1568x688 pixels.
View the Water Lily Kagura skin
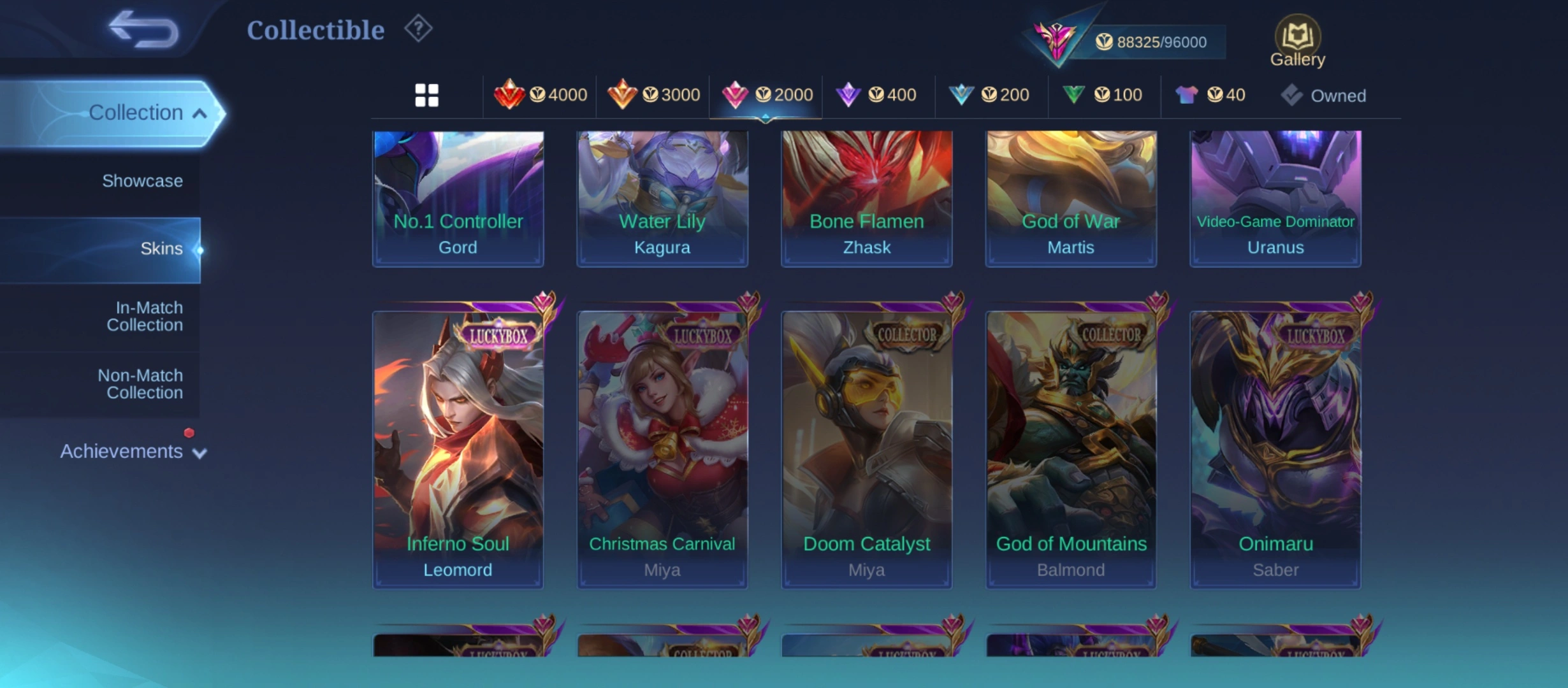coord(662,198)
